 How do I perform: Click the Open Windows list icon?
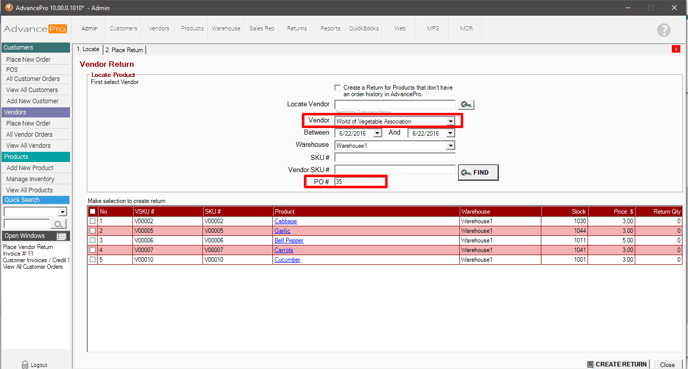(61, 236)
